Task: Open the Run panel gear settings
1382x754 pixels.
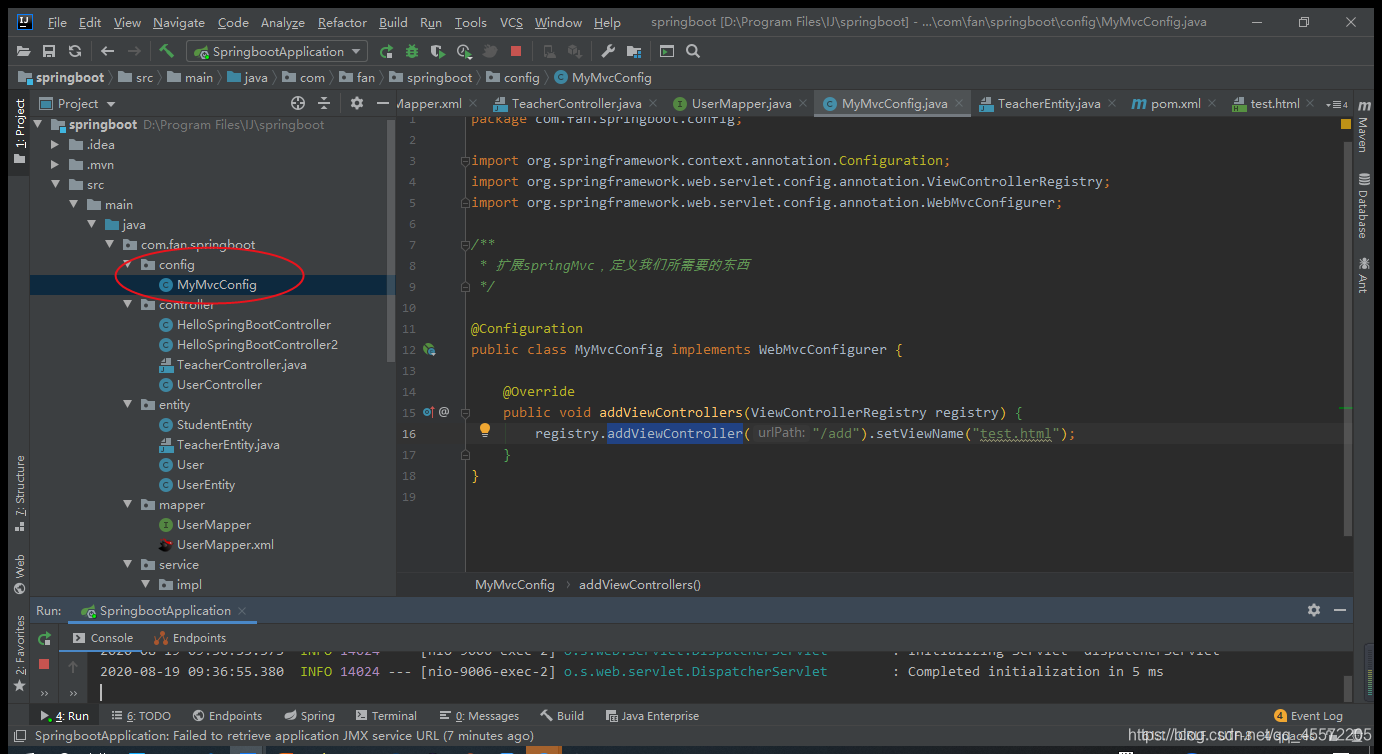Action: click(x=1314, y=610)
